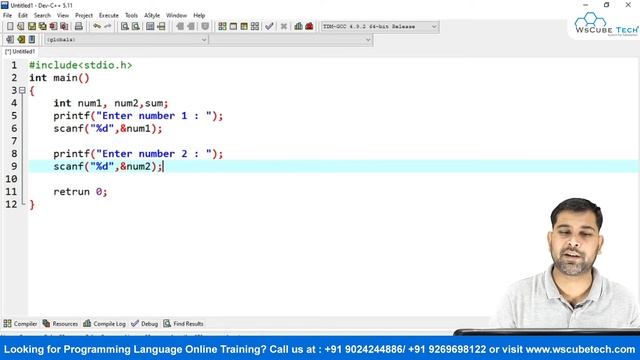Open the Tools menu
Screen dimensions: 640x360
(131, 16)
